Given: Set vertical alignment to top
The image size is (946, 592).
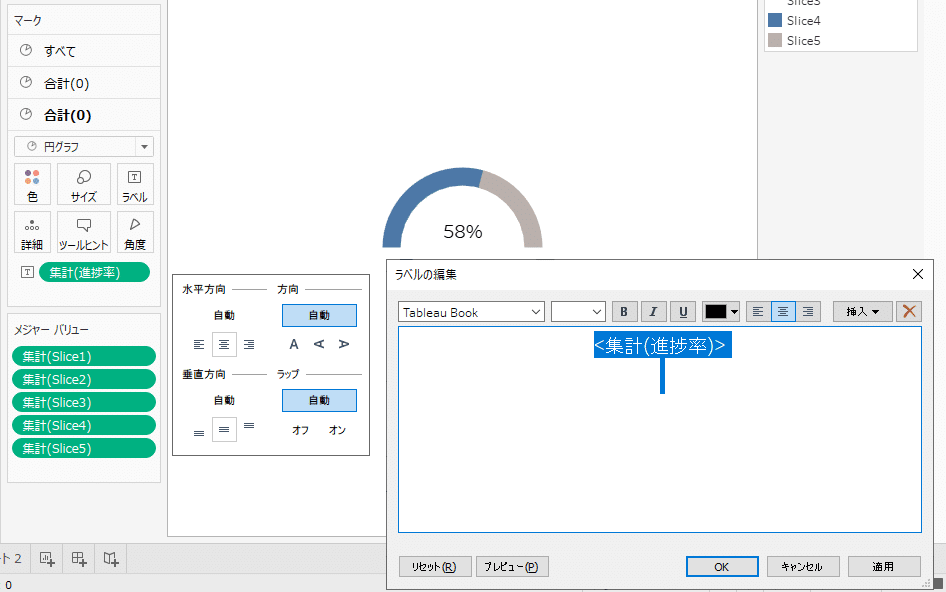Looking at the screenshot, I should click(x=249, y=425).
